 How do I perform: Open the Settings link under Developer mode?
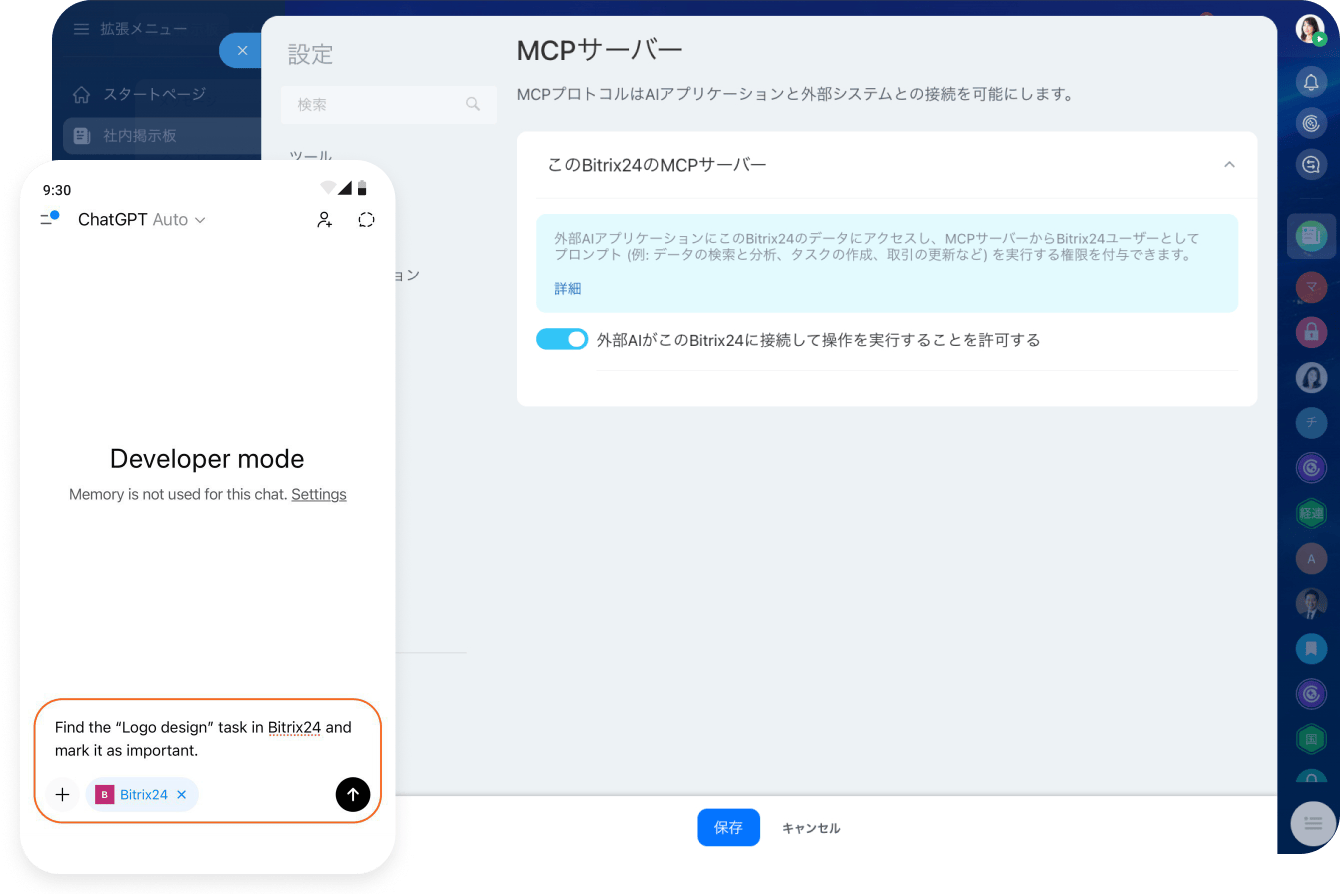pos(319,494)
